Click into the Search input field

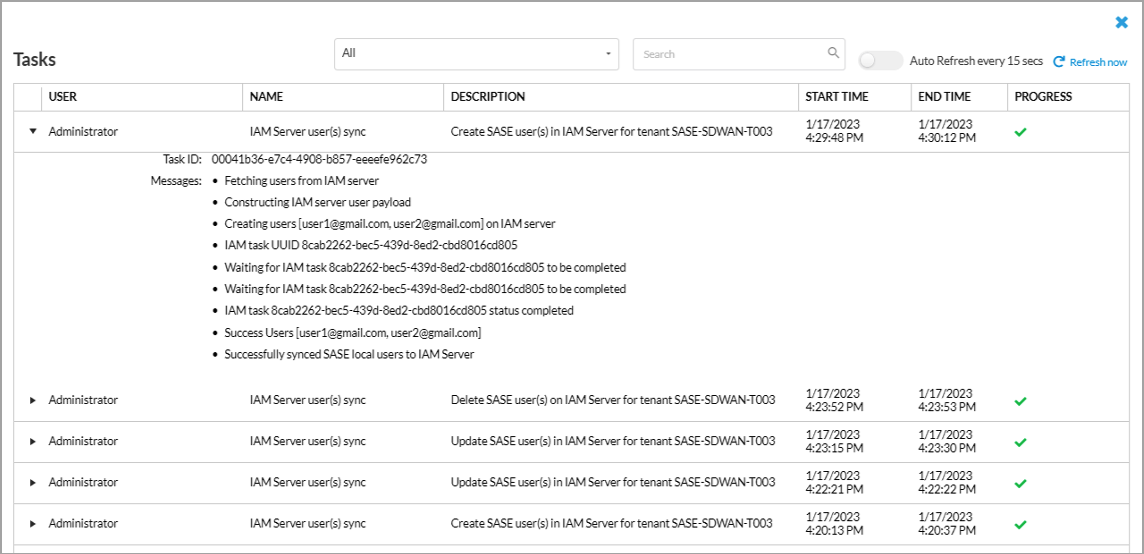point(730,54)
